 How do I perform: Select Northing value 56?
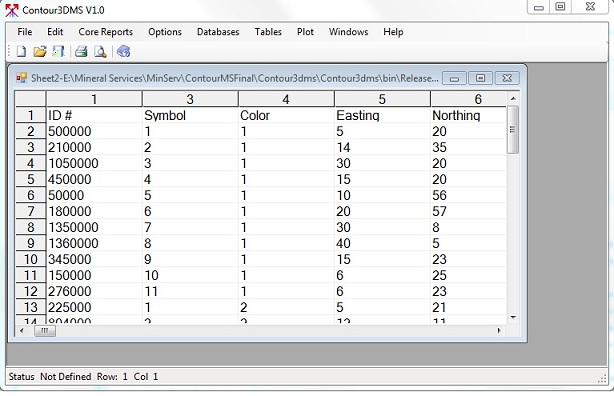(468, 195)
